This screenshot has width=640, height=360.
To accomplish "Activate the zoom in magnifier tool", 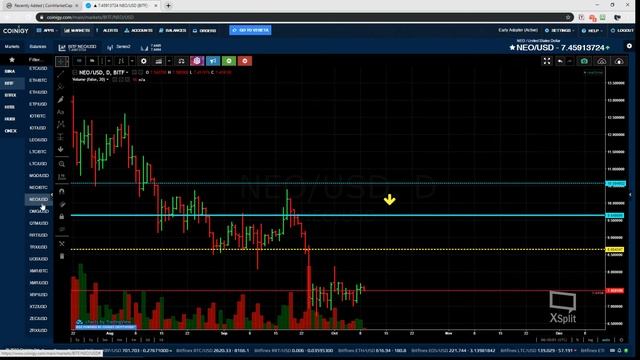I will pyautogui.click(x=62, y=164).
